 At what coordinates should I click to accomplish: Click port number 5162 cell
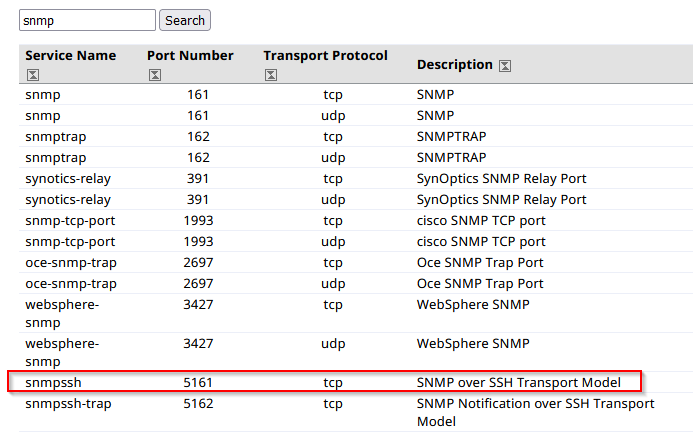[x=198, y=404]
